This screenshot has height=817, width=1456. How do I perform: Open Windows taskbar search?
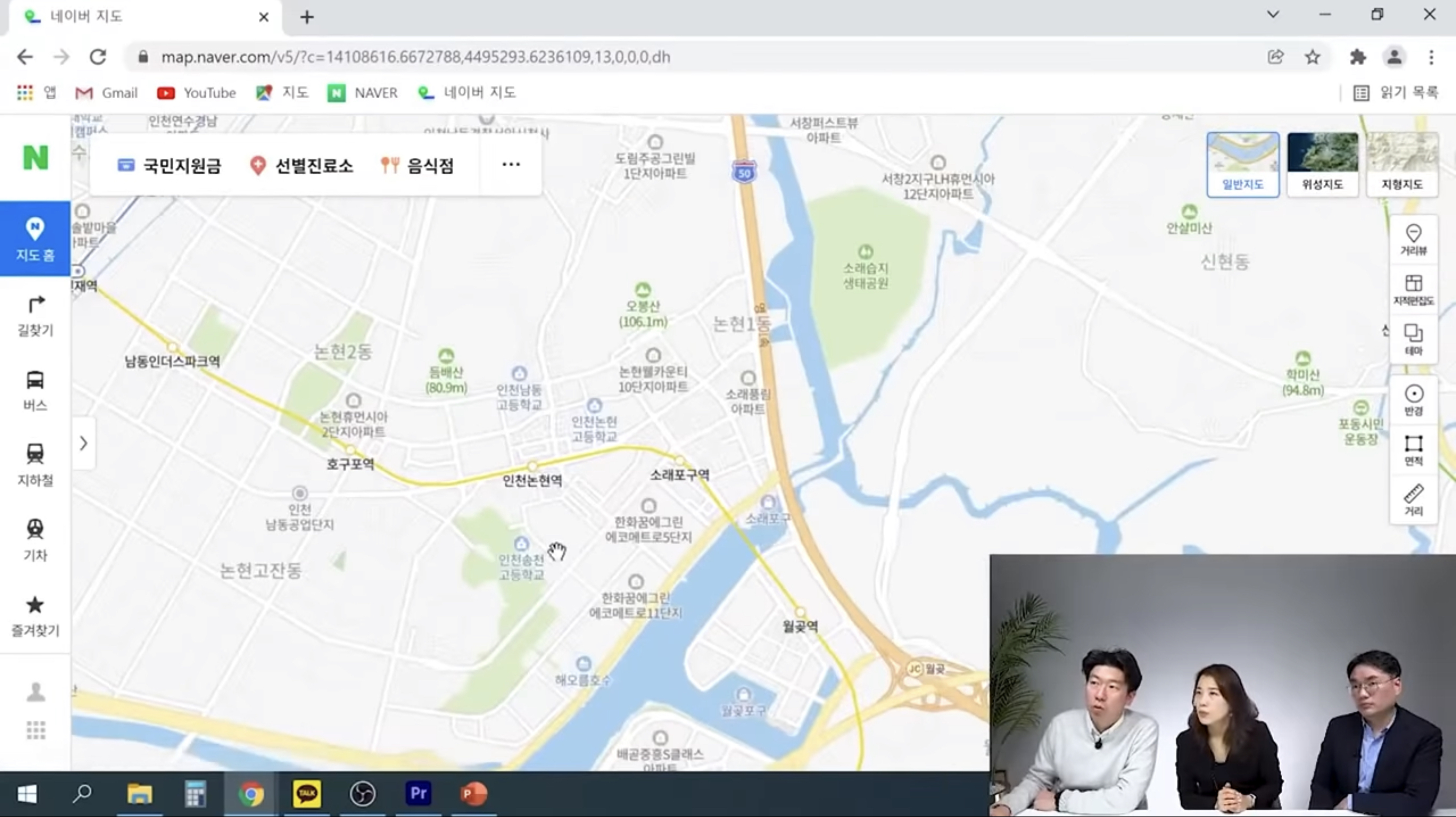pos(83,794)
